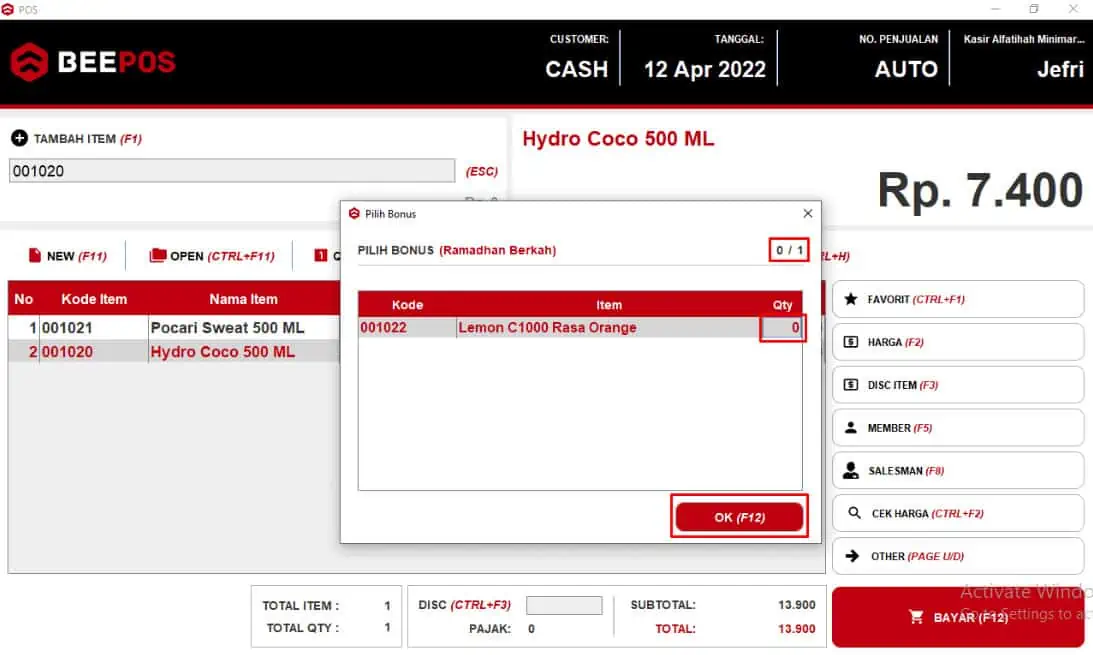The image size is (1093, 655).
Task: Click the arrow icon on Other
Action: [852, 556]
